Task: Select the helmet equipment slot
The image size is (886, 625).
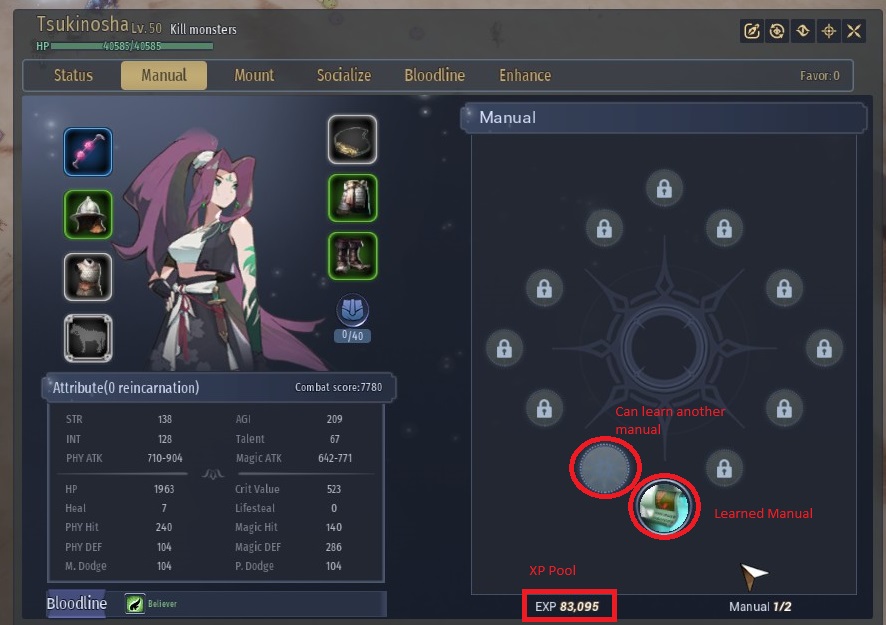Action: coord(88,214)
